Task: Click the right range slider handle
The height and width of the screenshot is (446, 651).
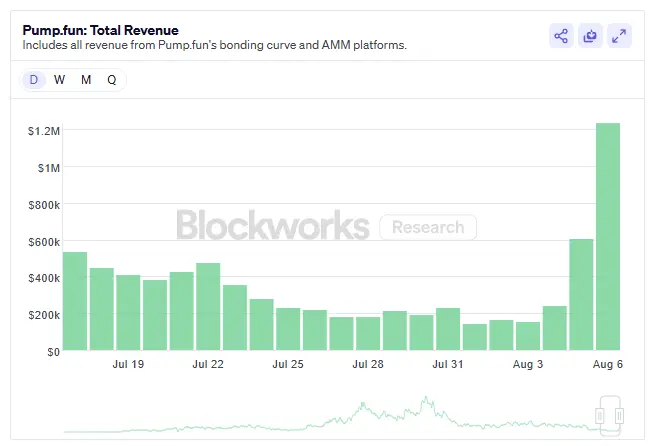Action: click(619, 416)
